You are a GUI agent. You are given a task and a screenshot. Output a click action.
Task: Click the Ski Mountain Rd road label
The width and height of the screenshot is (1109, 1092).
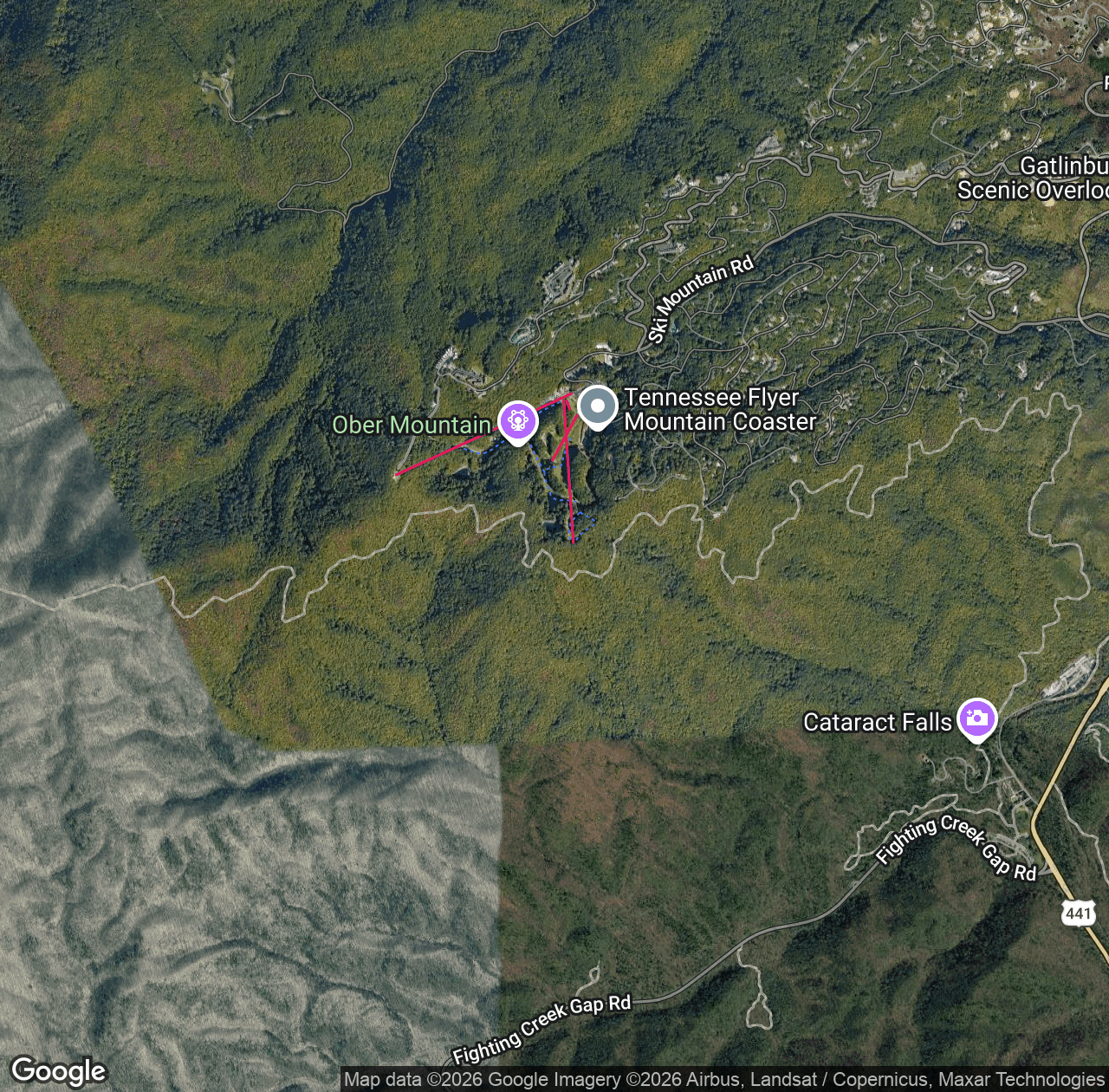click(x=700, y=298)
